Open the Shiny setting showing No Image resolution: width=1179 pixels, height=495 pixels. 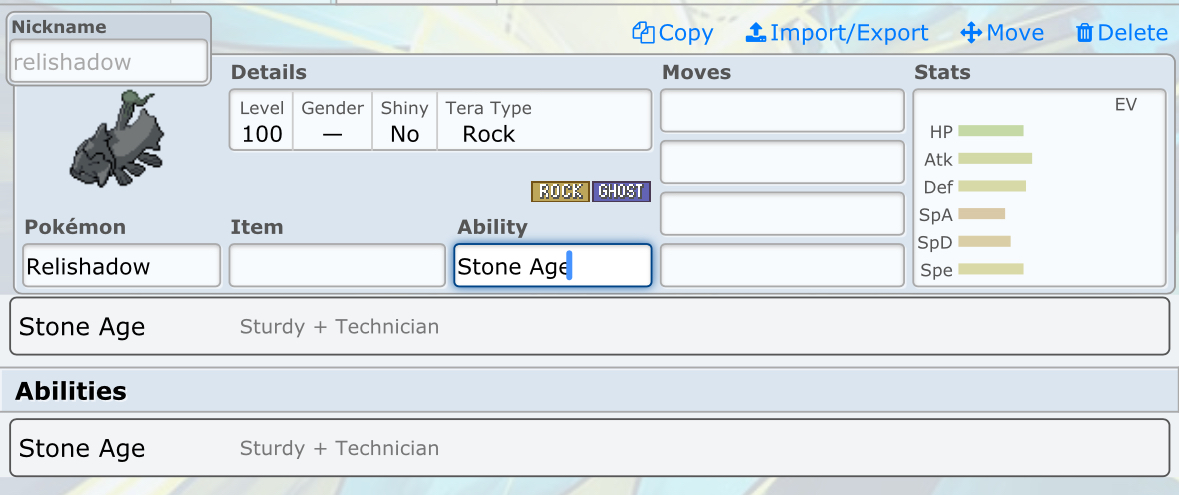(404, 122)
